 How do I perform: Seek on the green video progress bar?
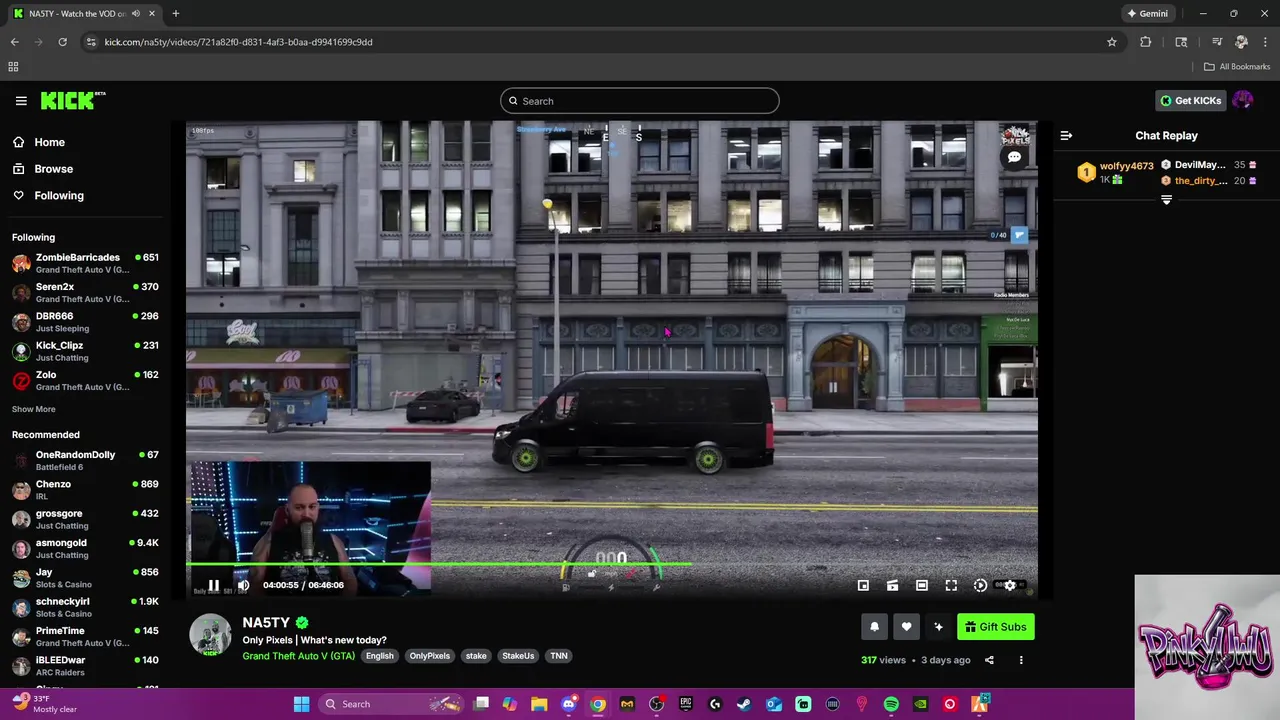pyautogui.click(x=611, y=565)
